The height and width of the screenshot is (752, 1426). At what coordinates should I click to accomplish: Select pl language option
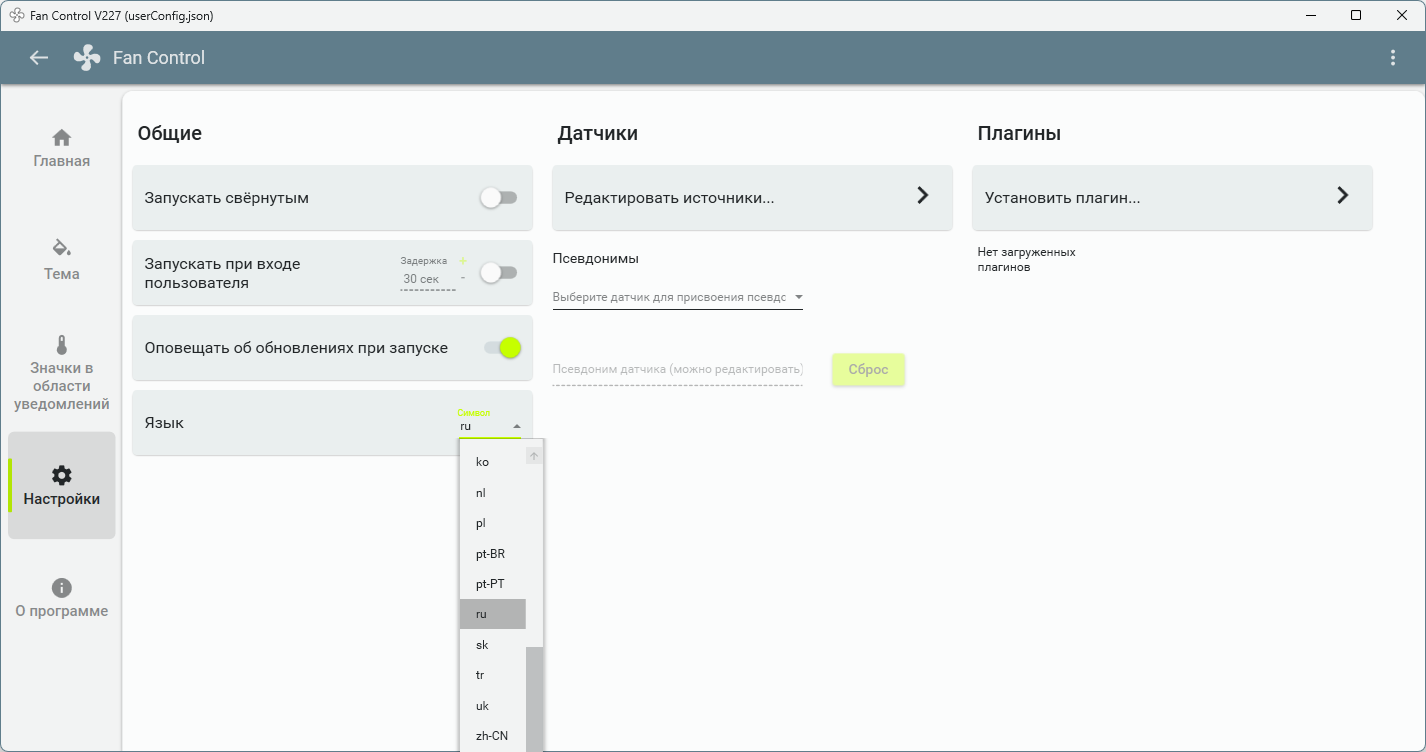(493, 523)
